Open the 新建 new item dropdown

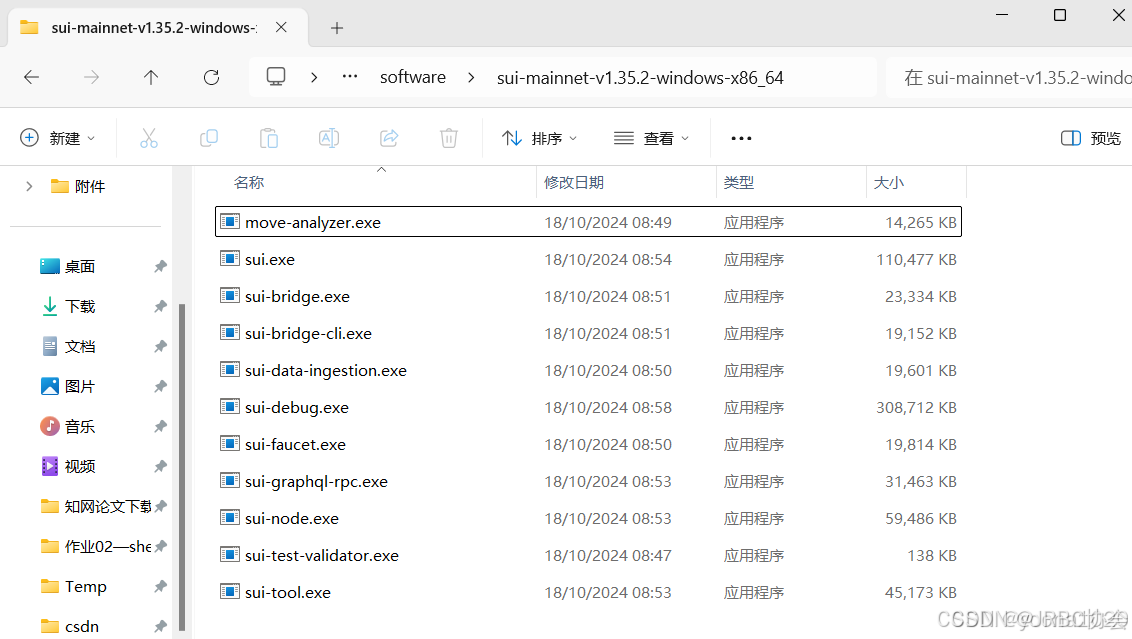58,138
